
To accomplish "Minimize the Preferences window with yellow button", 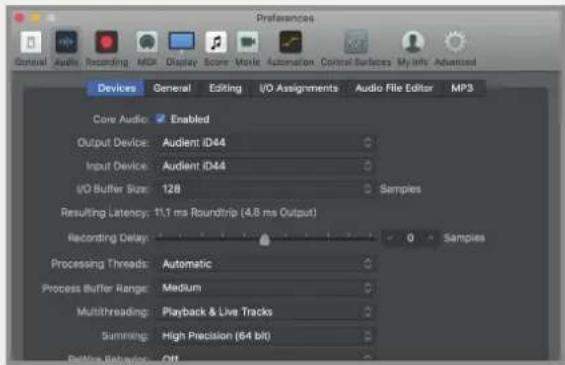I will coord(36,17).
